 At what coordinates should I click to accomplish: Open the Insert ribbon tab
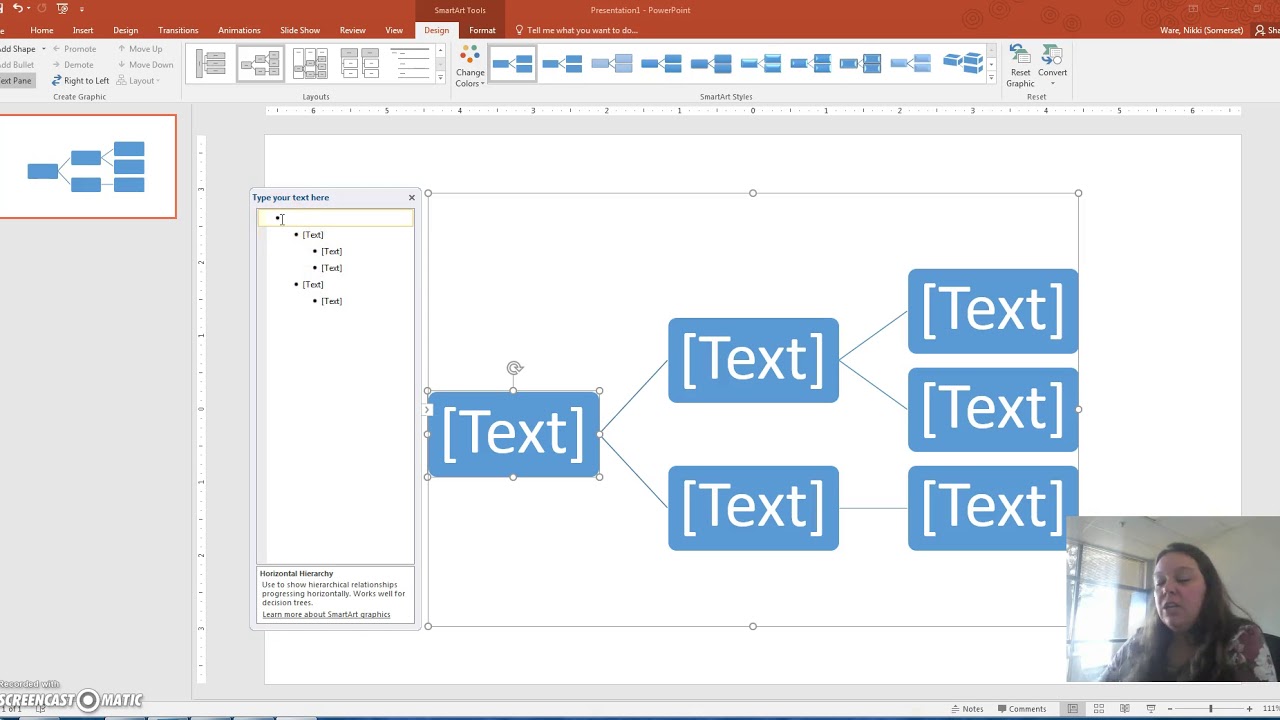pos(83,30)
